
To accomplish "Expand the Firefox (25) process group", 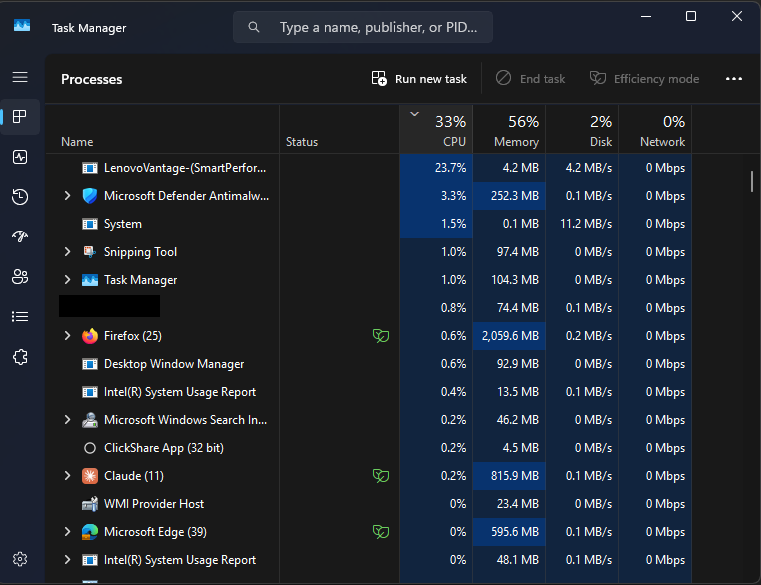I will point(67,335).
